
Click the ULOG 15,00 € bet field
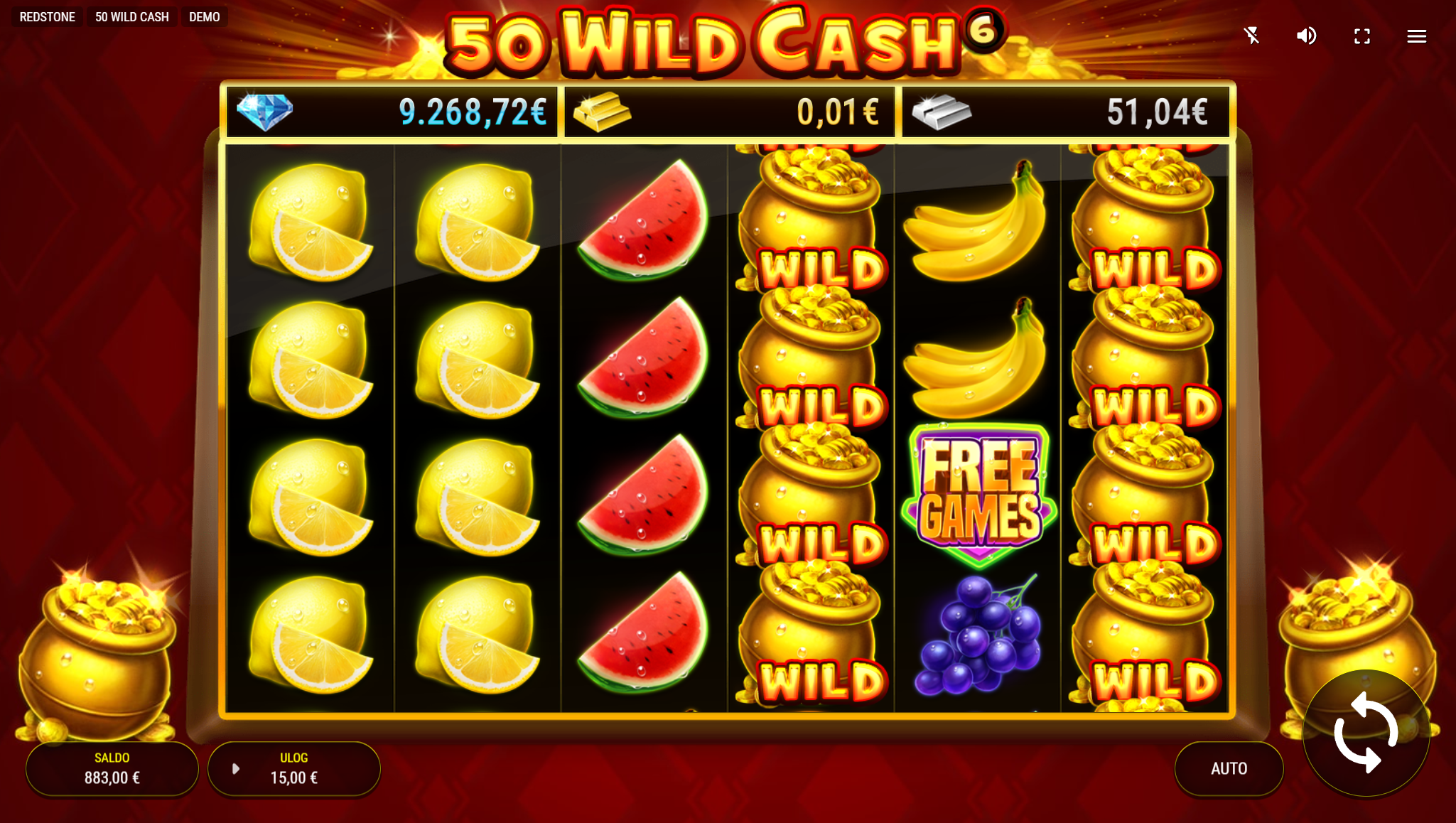[294, 768]
